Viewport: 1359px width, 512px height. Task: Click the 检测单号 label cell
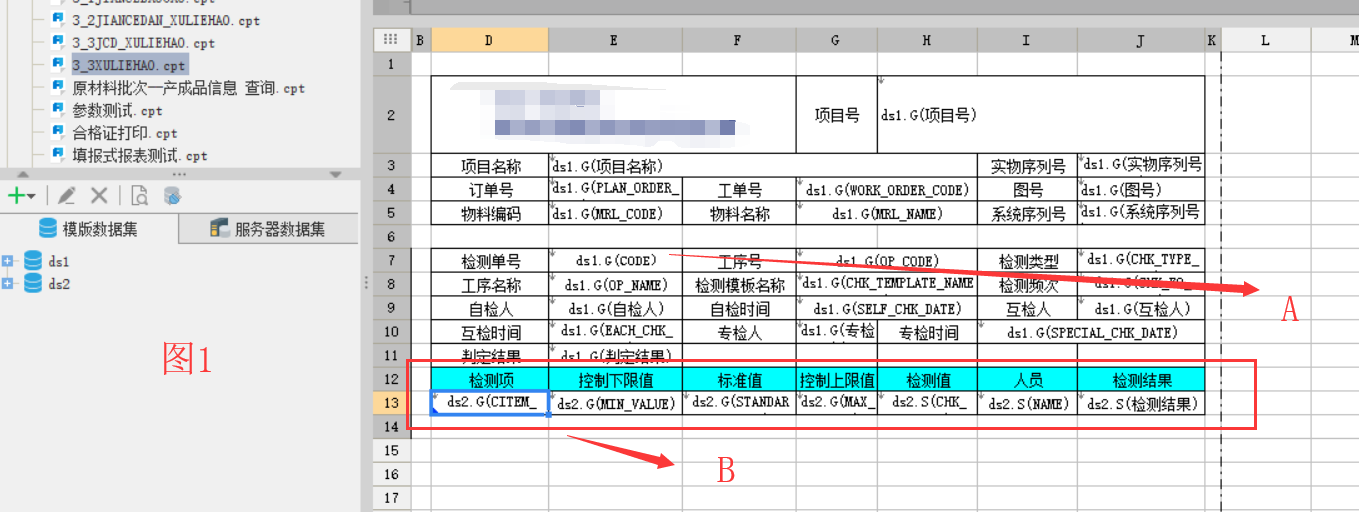[x=490, y=261]
